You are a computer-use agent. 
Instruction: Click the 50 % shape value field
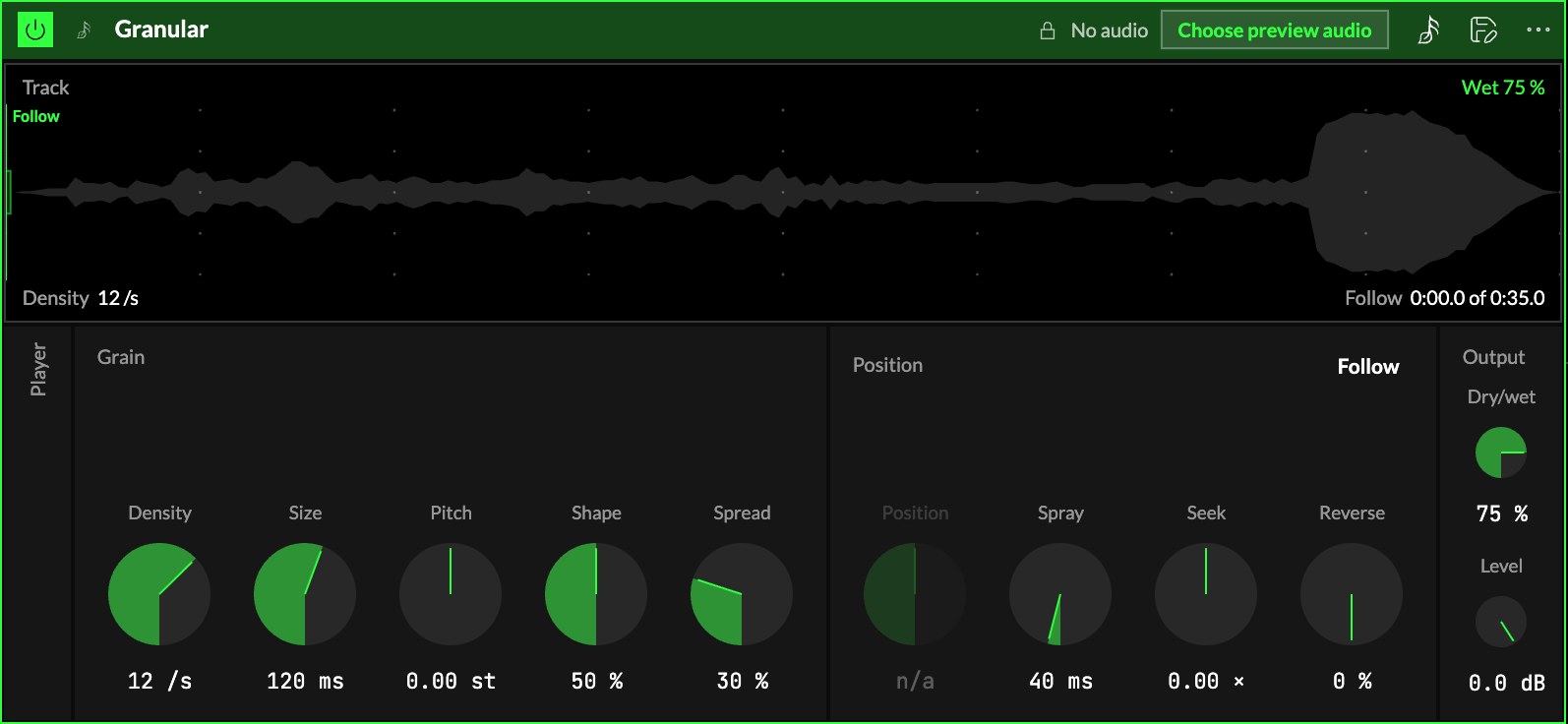pos(596,681)
